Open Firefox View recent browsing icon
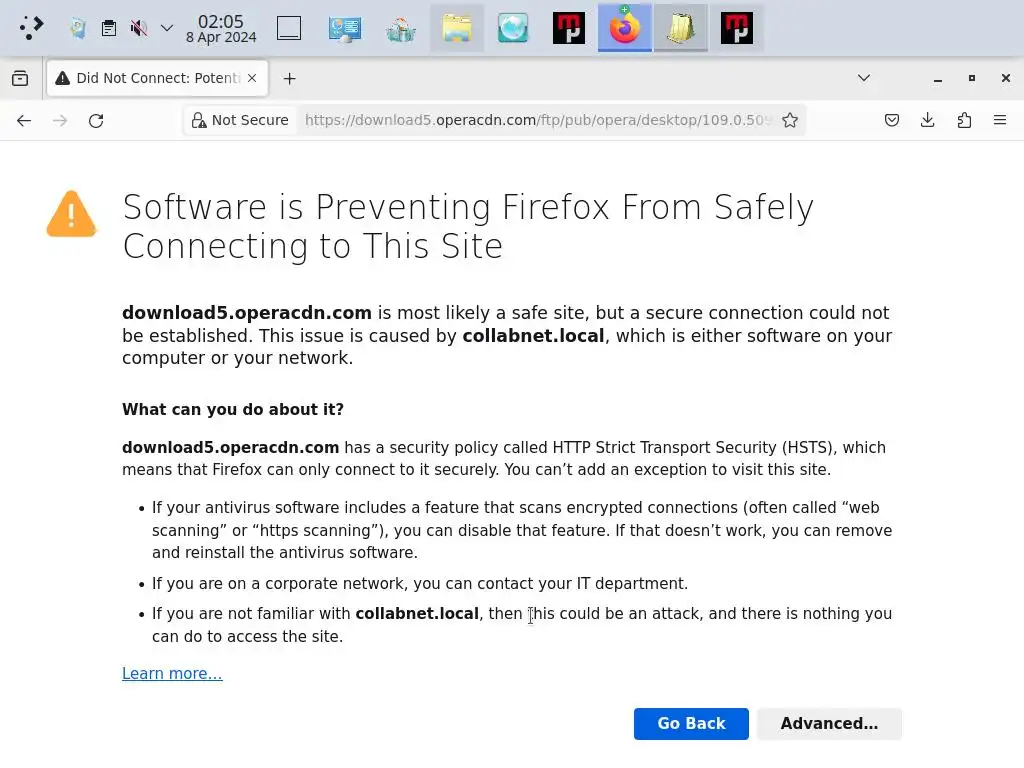The width and height of the screenshot is (1024, 768). [20, 78]
